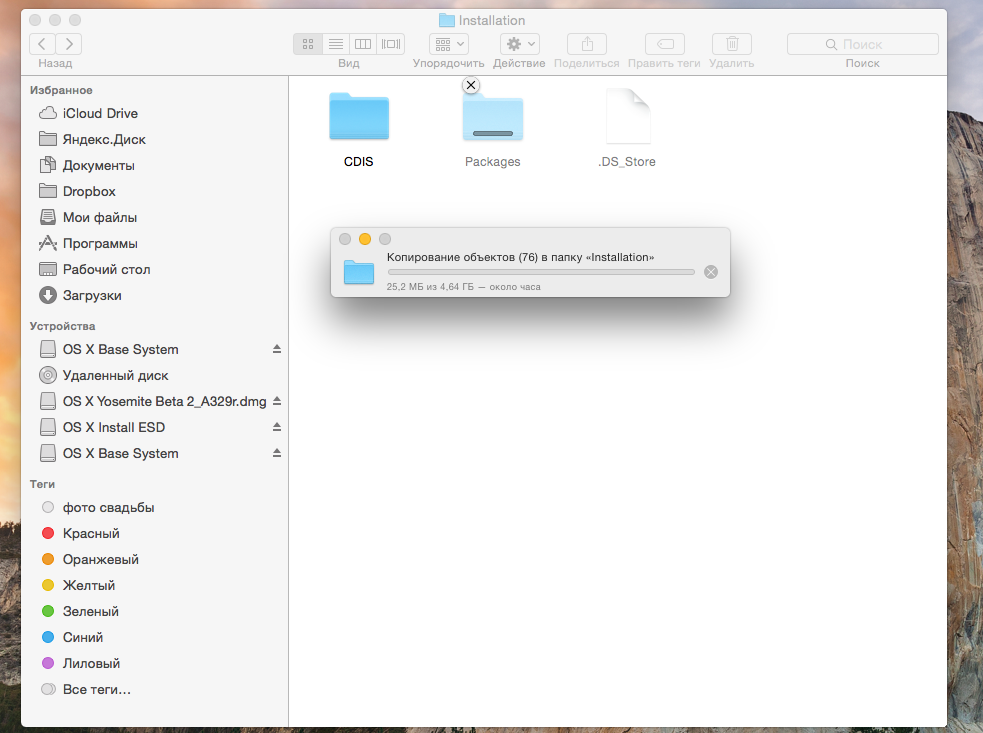Open Загрузки (Downloads) in sidebar
This screenshot has height=733, width=983.
[91, 295]
